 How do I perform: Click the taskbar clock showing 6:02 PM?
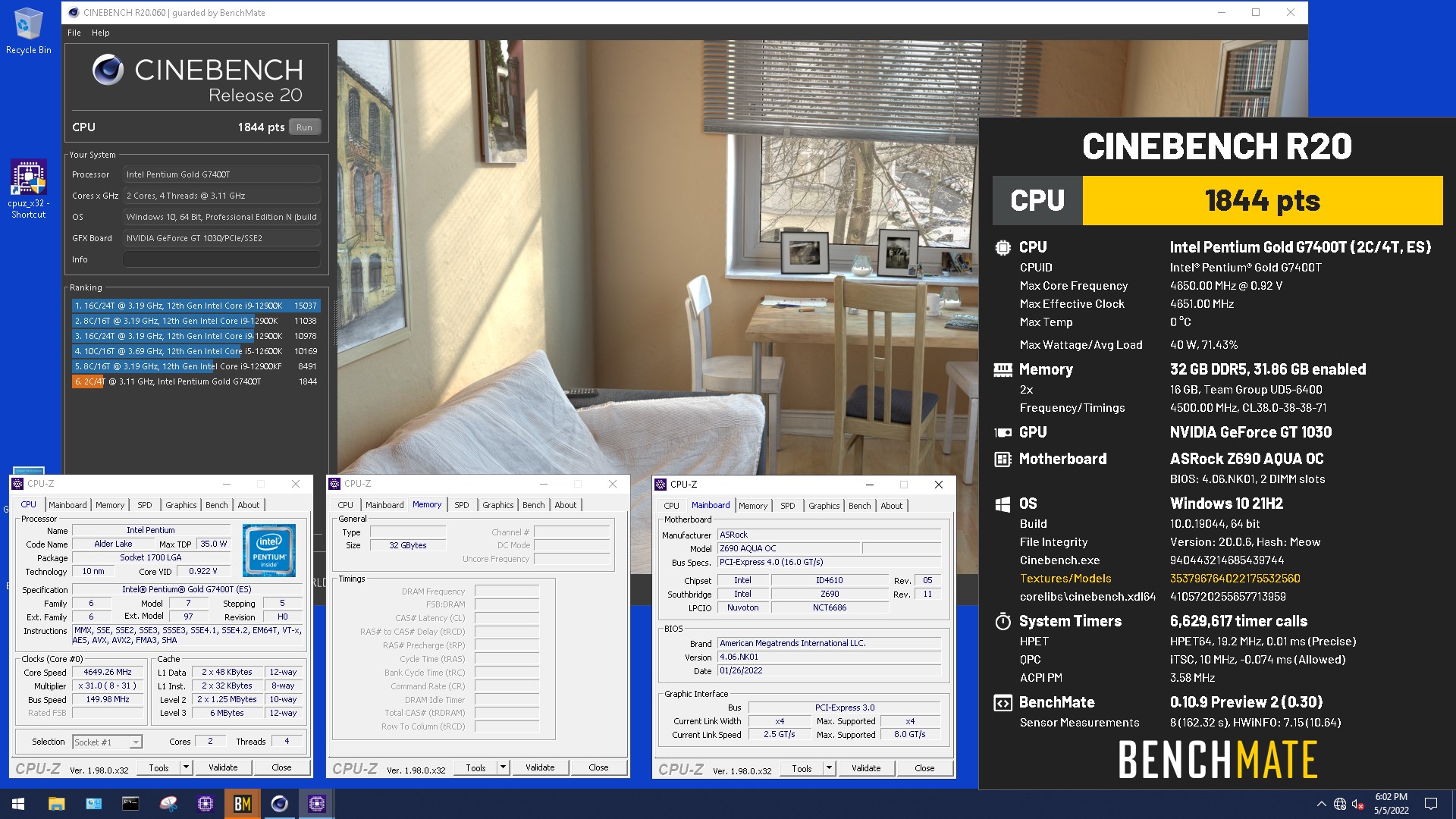coord(1391,804)
